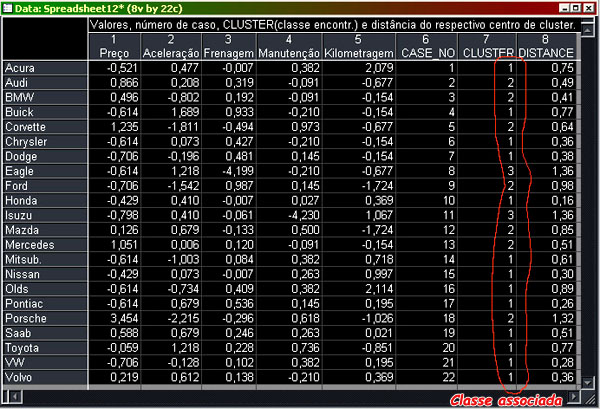The width and height of the screenshot is (600, 409).
Task: Click Honda DISTANCE cell 0,16
Action: pyautogui.click(x=546, y=200)
